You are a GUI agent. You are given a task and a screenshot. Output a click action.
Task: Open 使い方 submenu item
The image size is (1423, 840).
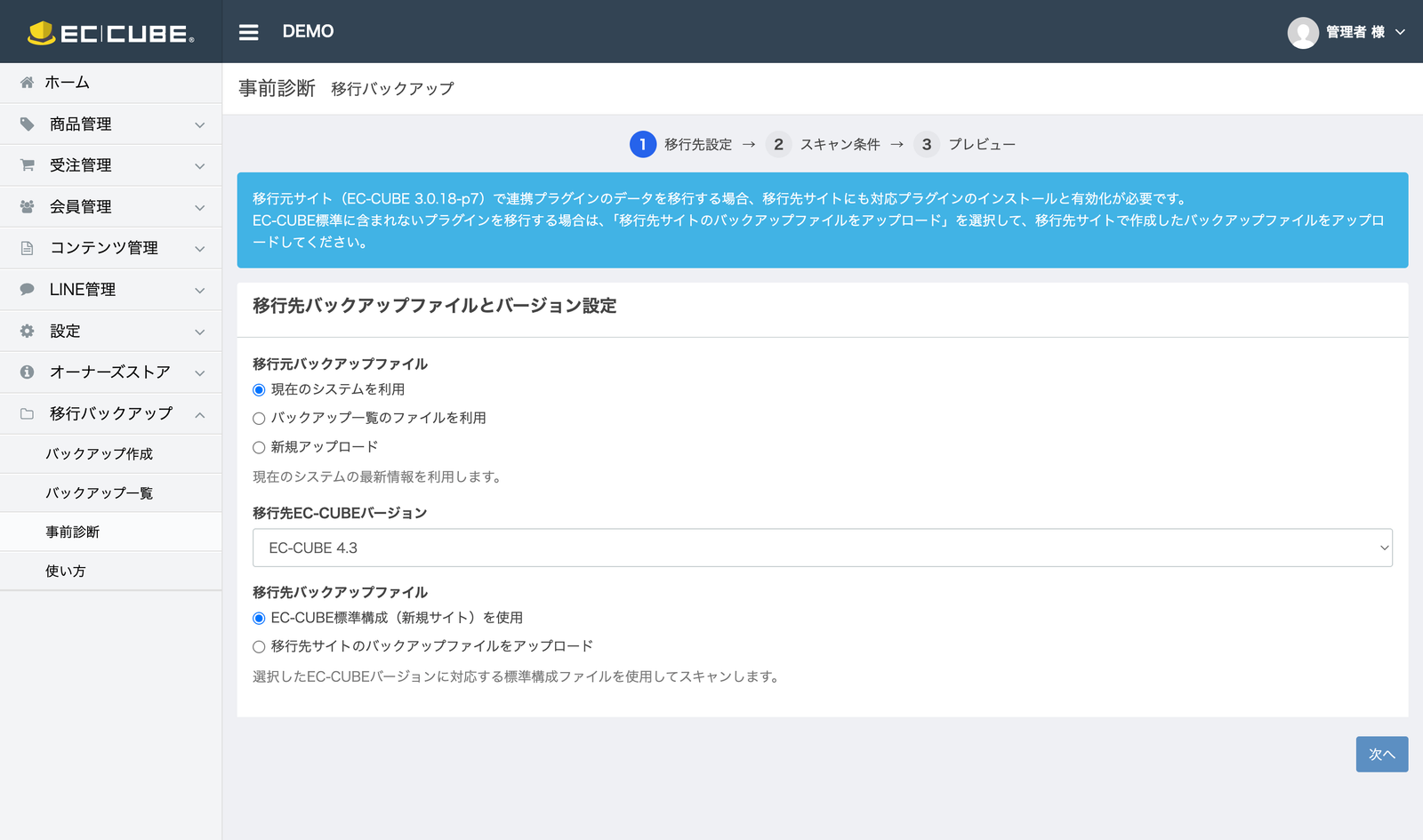tap(110, 571)
